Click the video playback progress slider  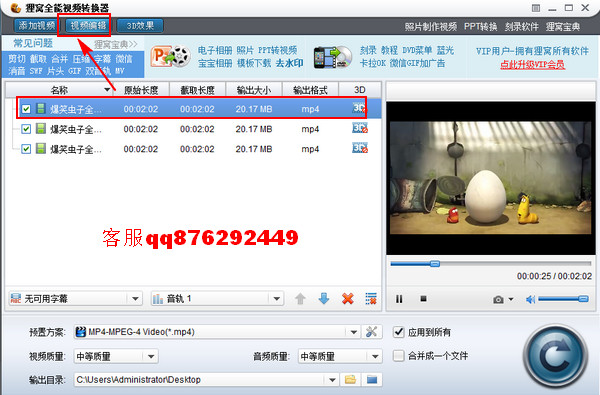click(491, 263)
